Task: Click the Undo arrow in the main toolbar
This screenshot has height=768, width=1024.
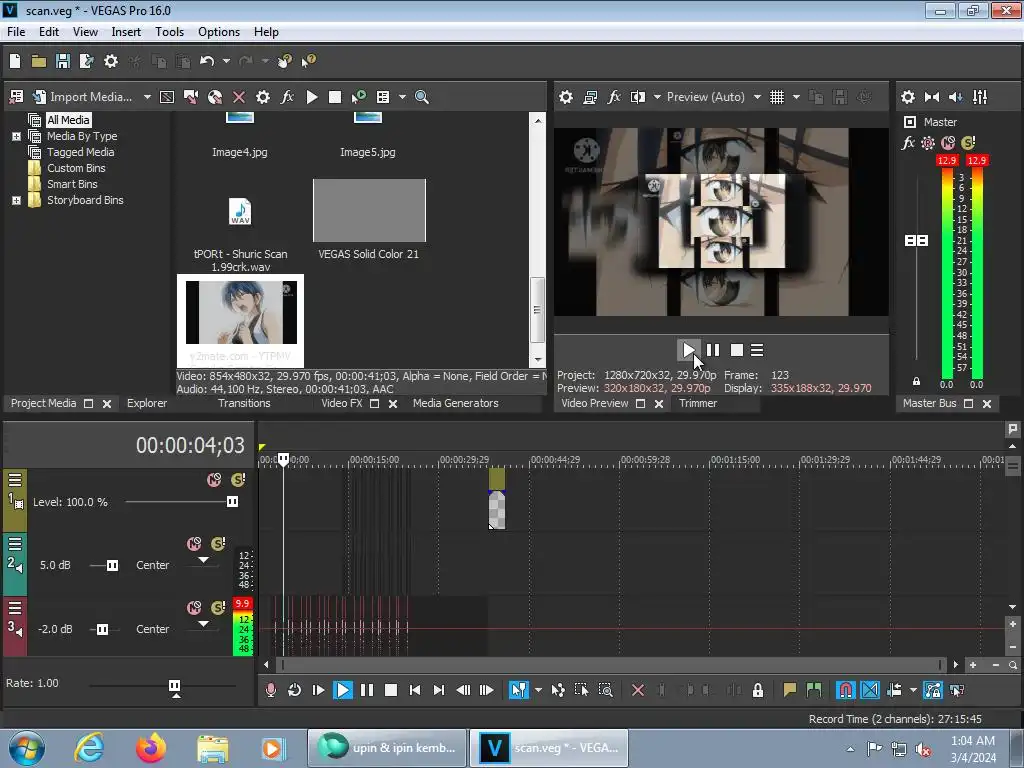Action: coord(206,61)
